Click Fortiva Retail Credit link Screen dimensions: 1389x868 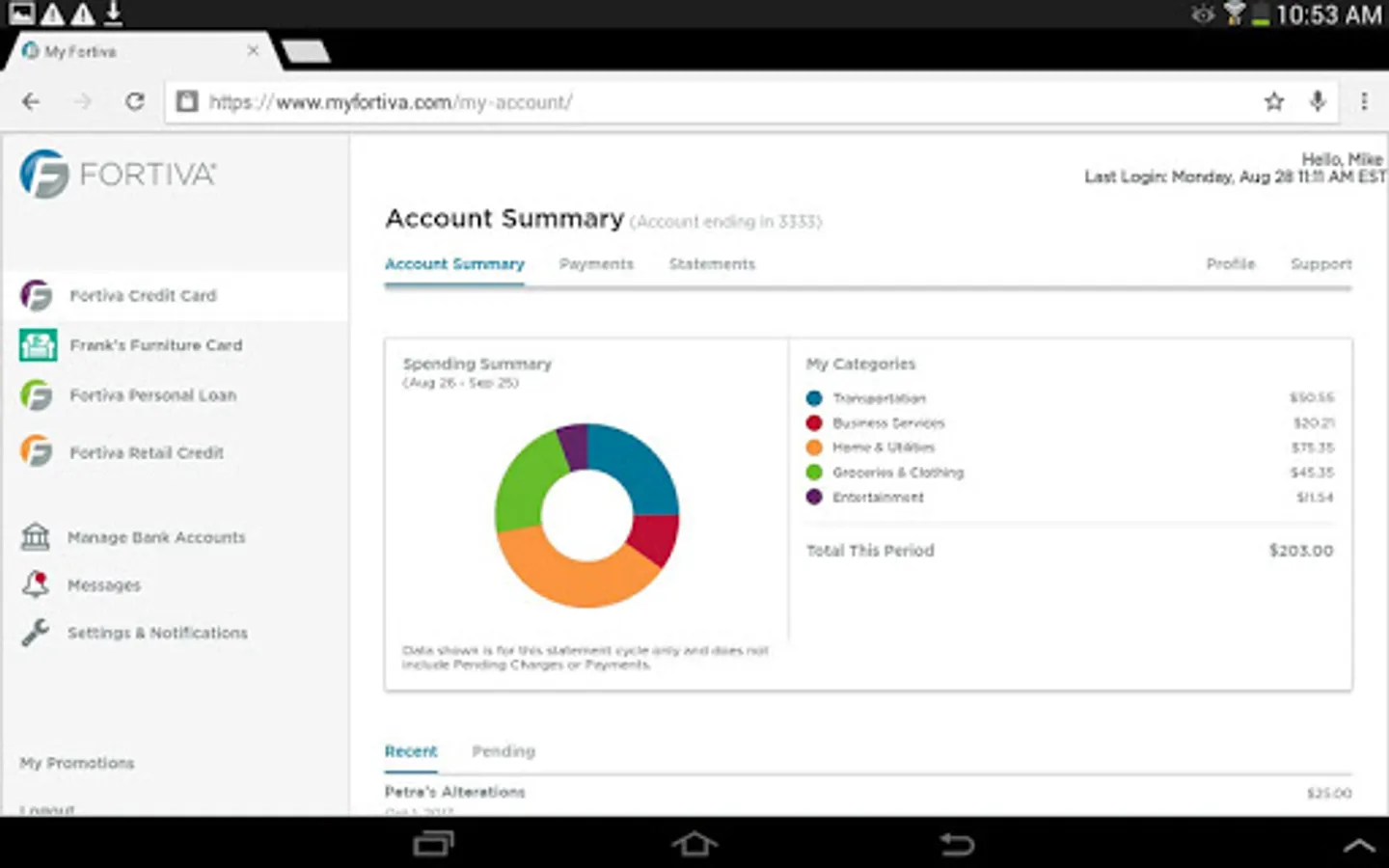tap(147, 451)
